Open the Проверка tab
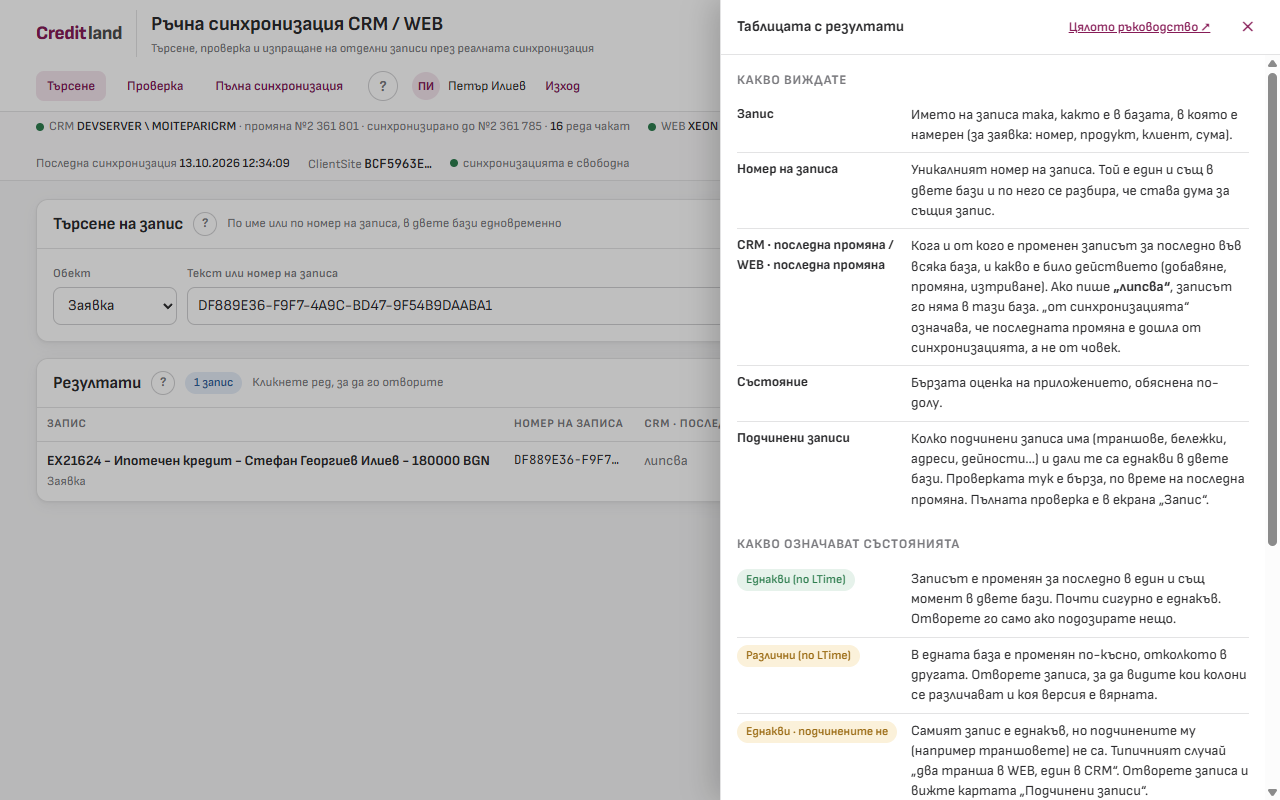1280x800 pixels. (155, 86)
